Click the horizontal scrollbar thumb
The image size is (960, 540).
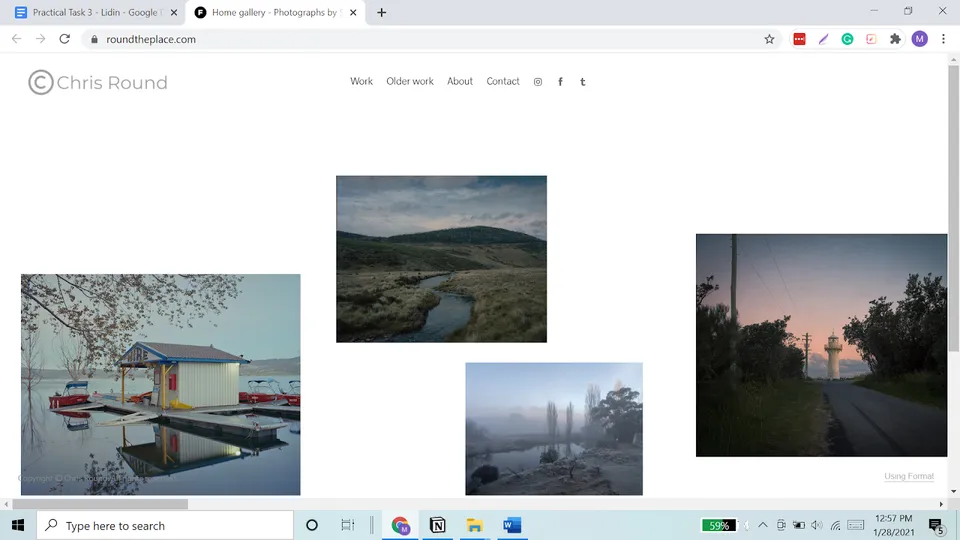click(100, 504)
